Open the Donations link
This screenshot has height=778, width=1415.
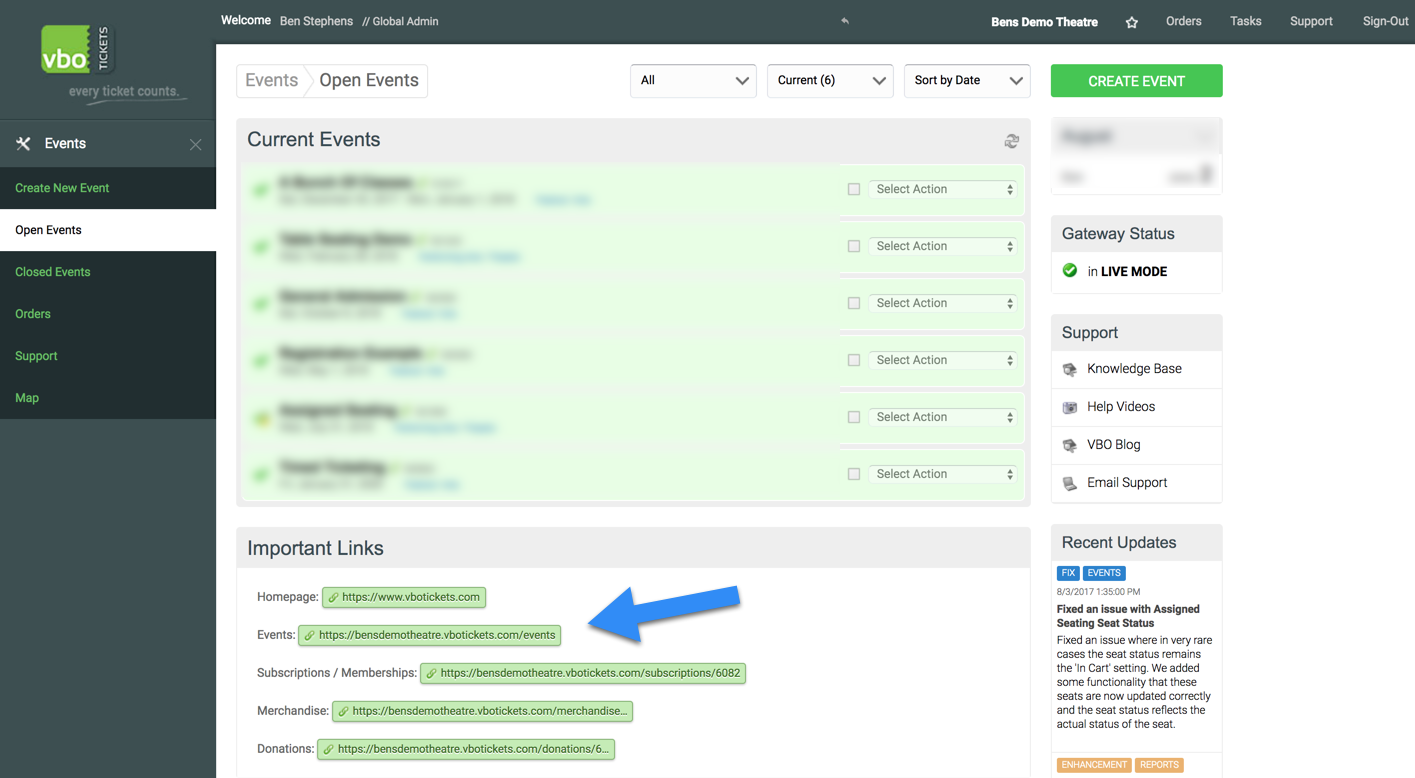[466, 749]
